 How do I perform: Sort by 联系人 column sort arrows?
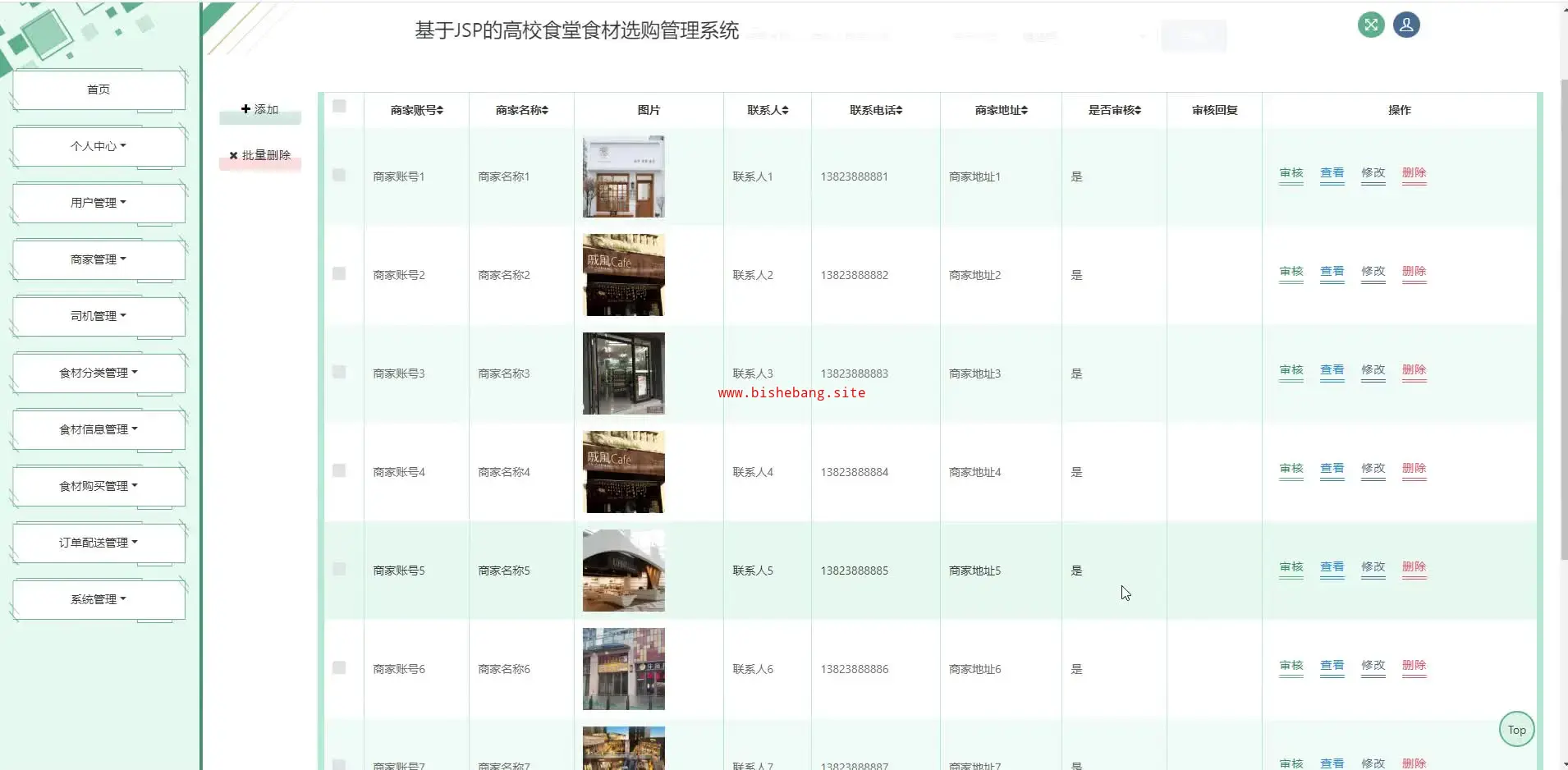(x=785, y=110)
